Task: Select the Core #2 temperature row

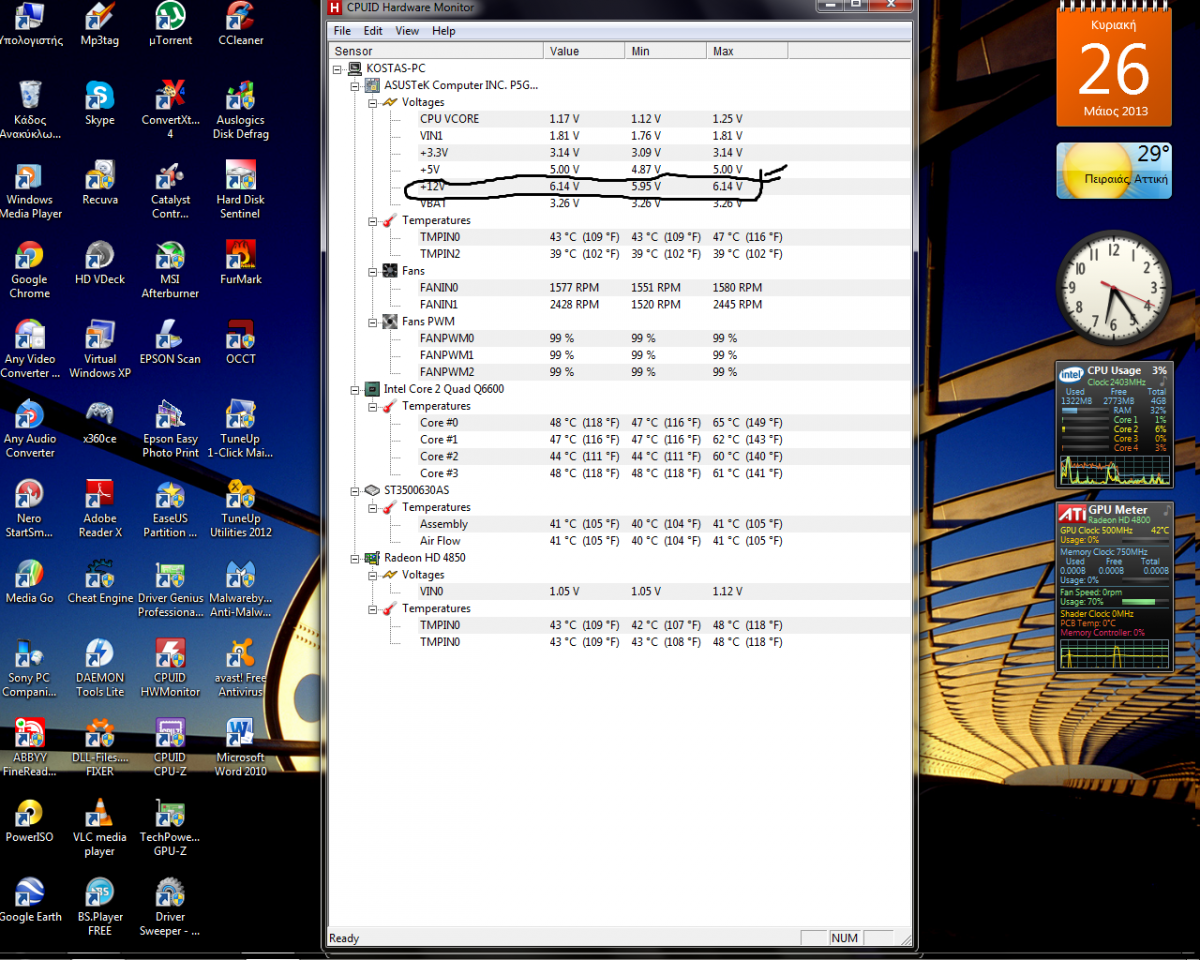Action: [620, 456]
